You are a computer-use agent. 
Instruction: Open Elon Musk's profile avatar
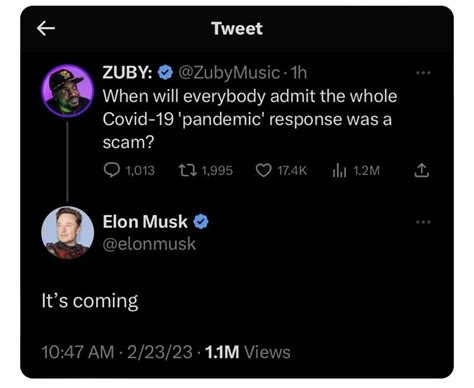(68, 233)
